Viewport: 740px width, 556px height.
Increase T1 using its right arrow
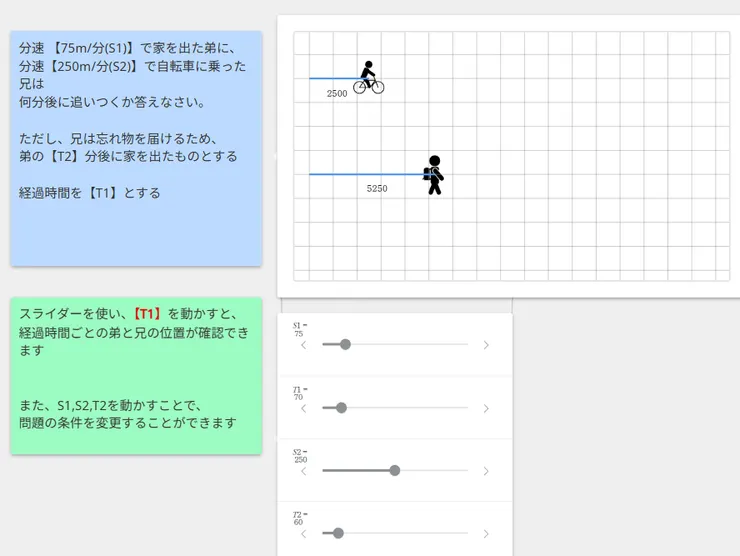pyautogui.click(x=486, y=408)
